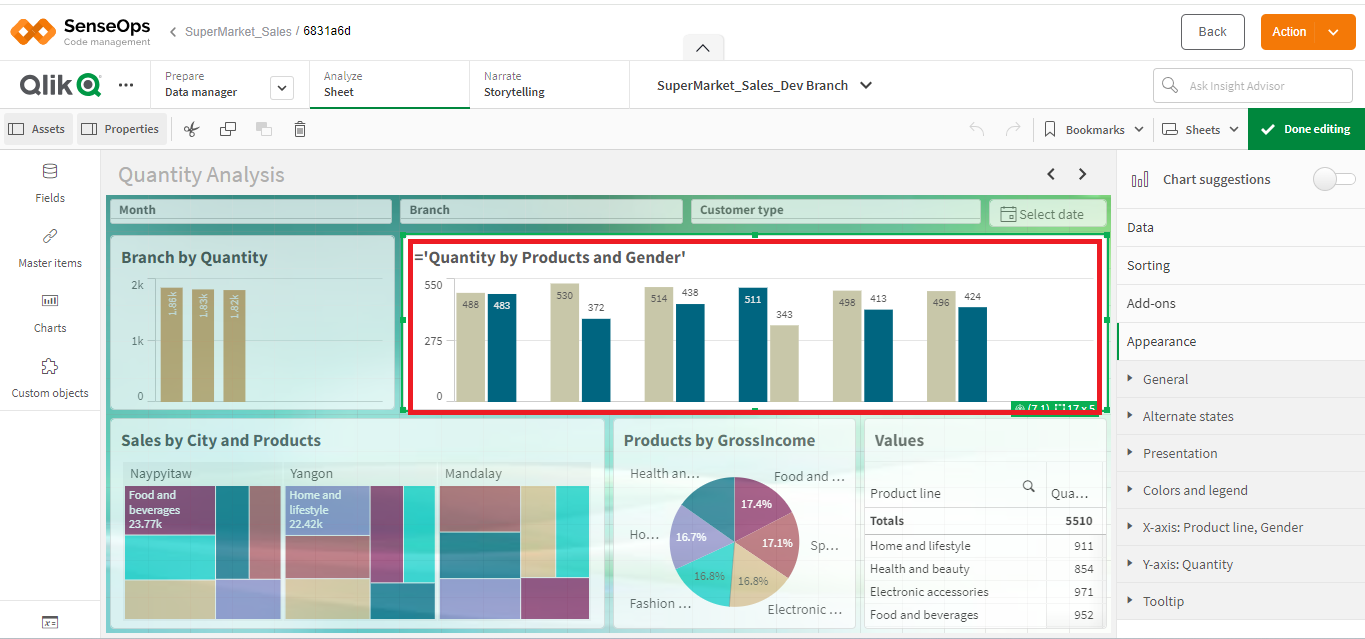
Task: Click the Done editing button
Action: tap(1306, 129)
